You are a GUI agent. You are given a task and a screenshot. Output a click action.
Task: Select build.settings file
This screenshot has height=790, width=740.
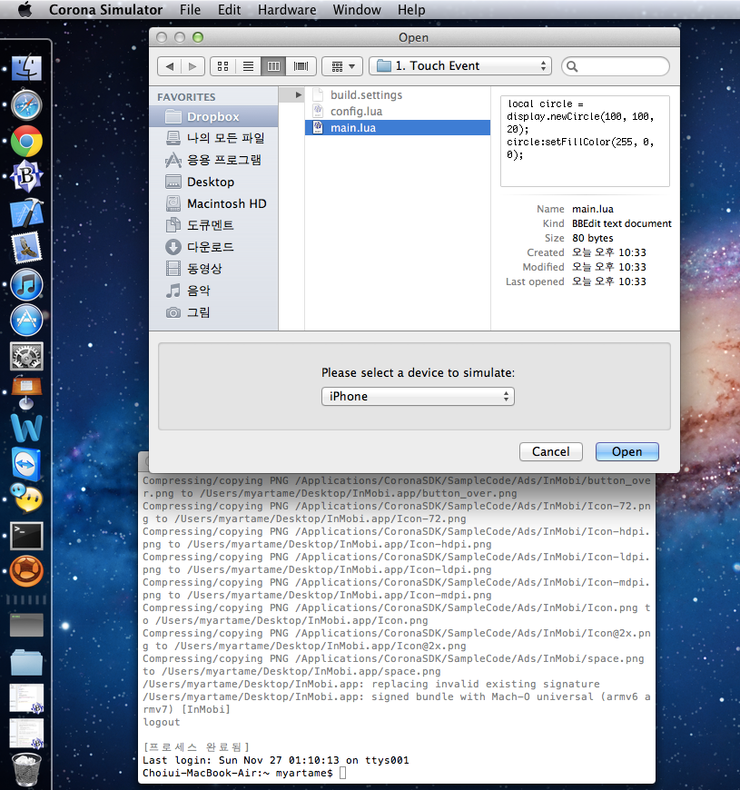[x=397, y=95]
